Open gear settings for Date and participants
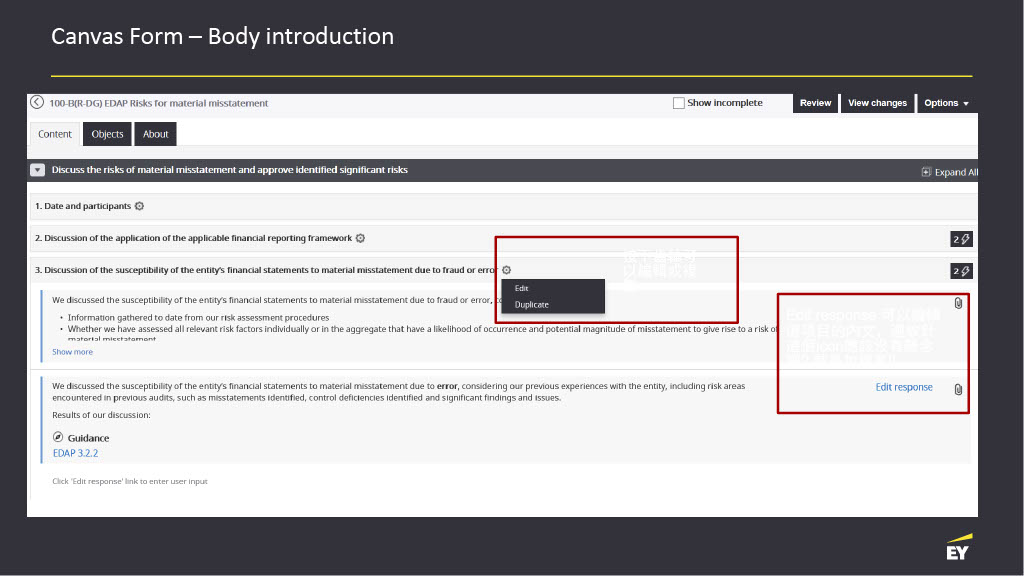The image size is (1024, 576). click(139, 206)
